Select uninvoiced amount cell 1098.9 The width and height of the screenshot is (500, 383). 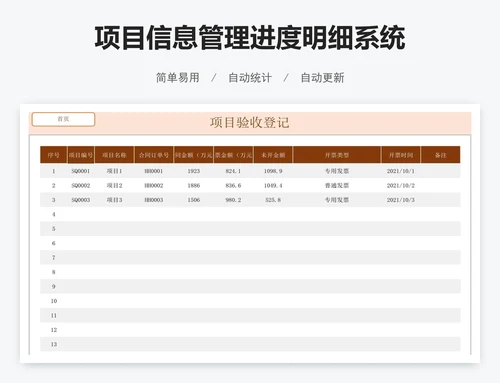(273, 171)
